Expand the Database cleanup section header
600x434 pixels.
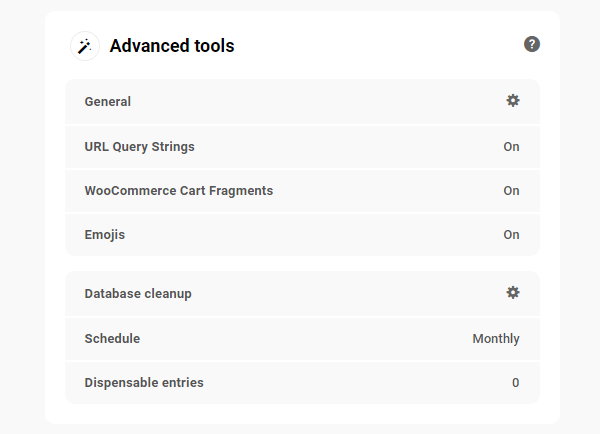pos(138,294)
